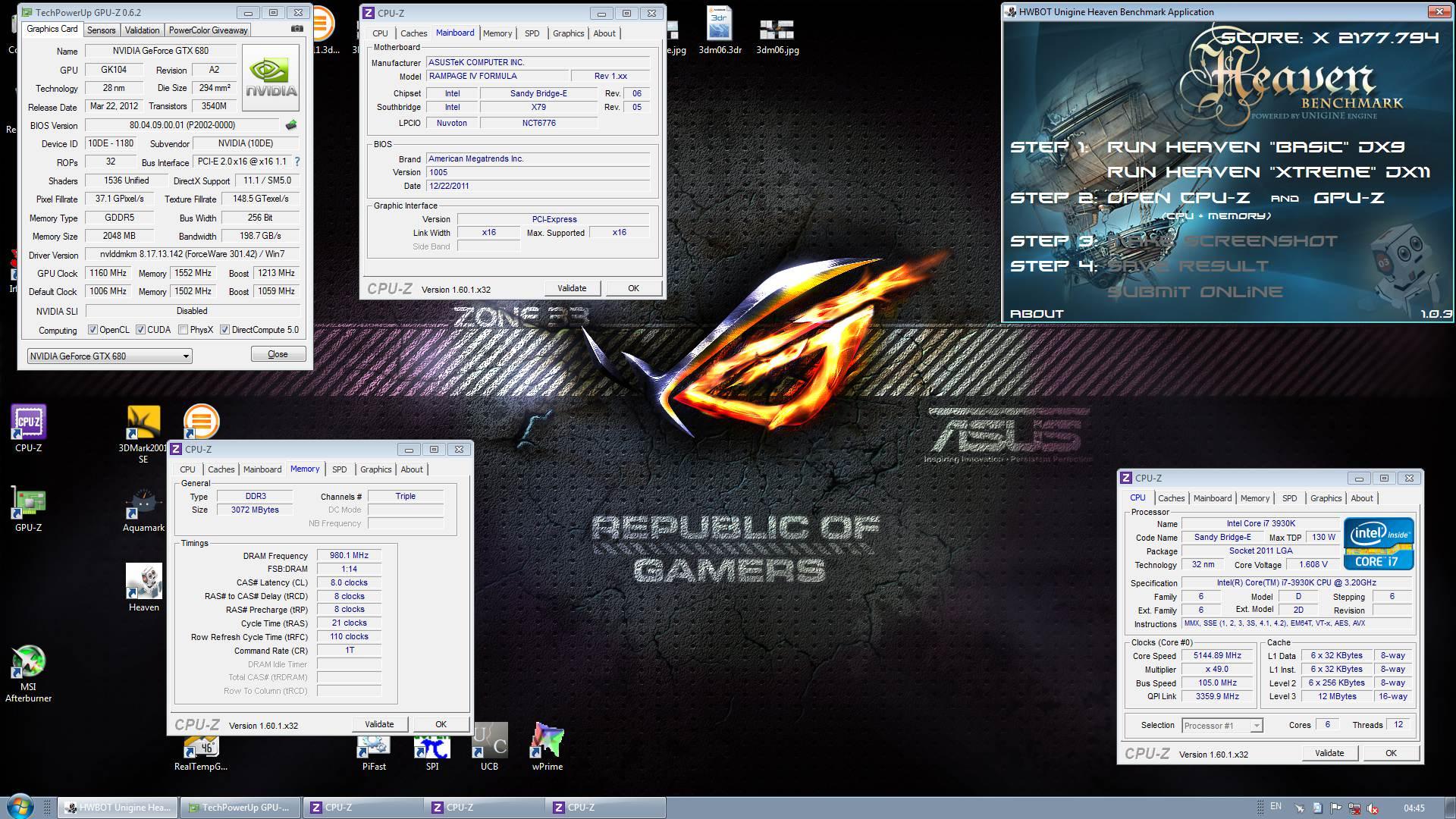The height and width of the screenshot is (819, 1456).
Task: Click the GPU name field NVIDIA GeForce GTX 680
Action: [x=160, y=51]
